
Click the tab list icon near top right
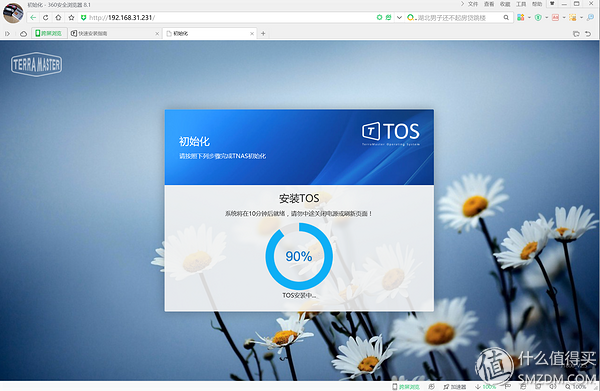pos(576,34)
